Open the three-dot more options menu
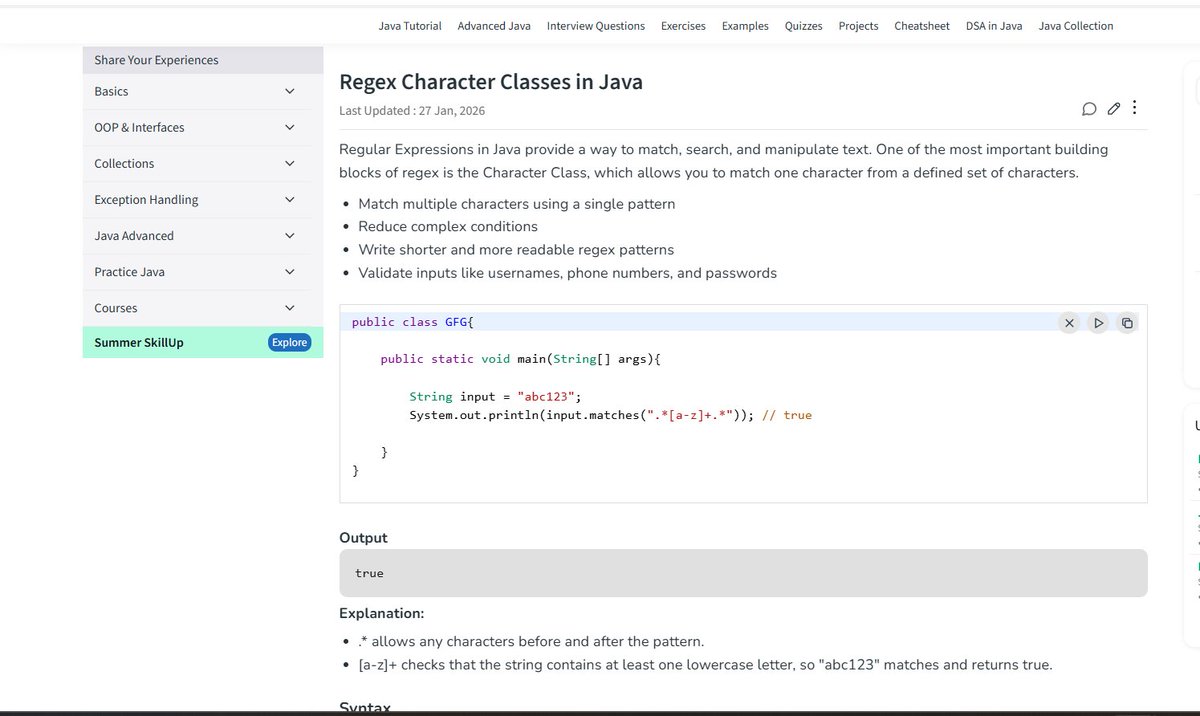1200x716 pixels. point(1134,108)
